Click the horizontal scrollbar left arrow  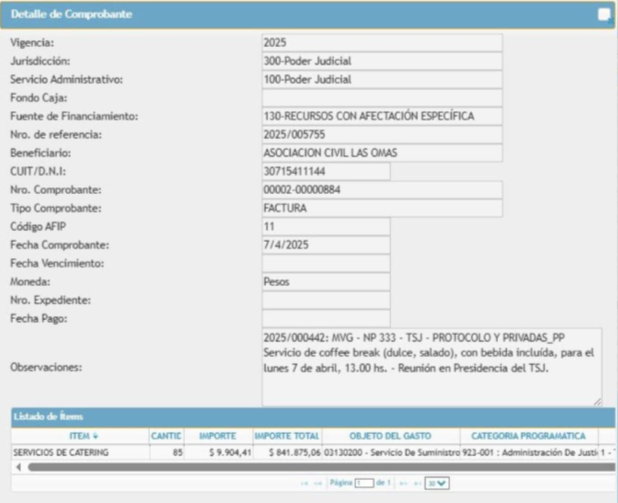(19, 467)
